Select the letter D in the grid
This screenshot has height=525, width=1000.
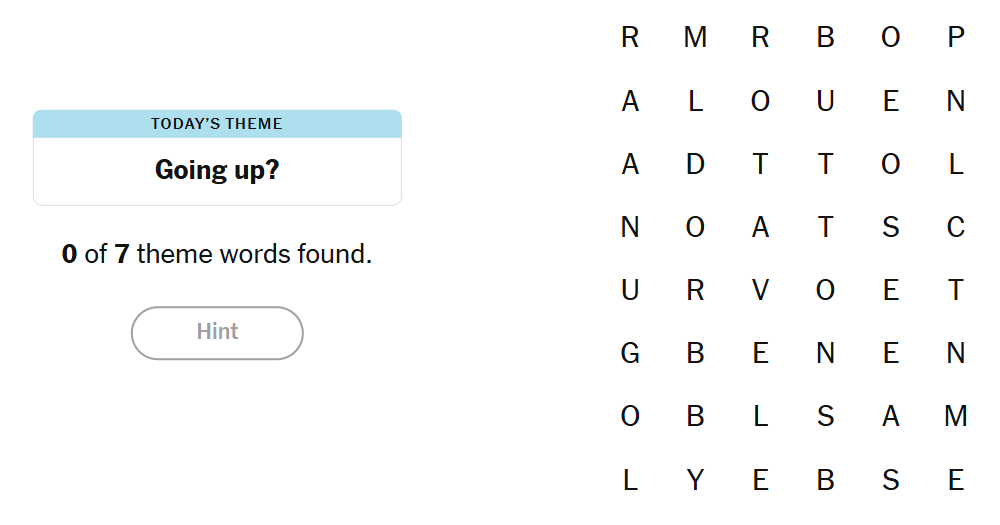coord(695,165)
